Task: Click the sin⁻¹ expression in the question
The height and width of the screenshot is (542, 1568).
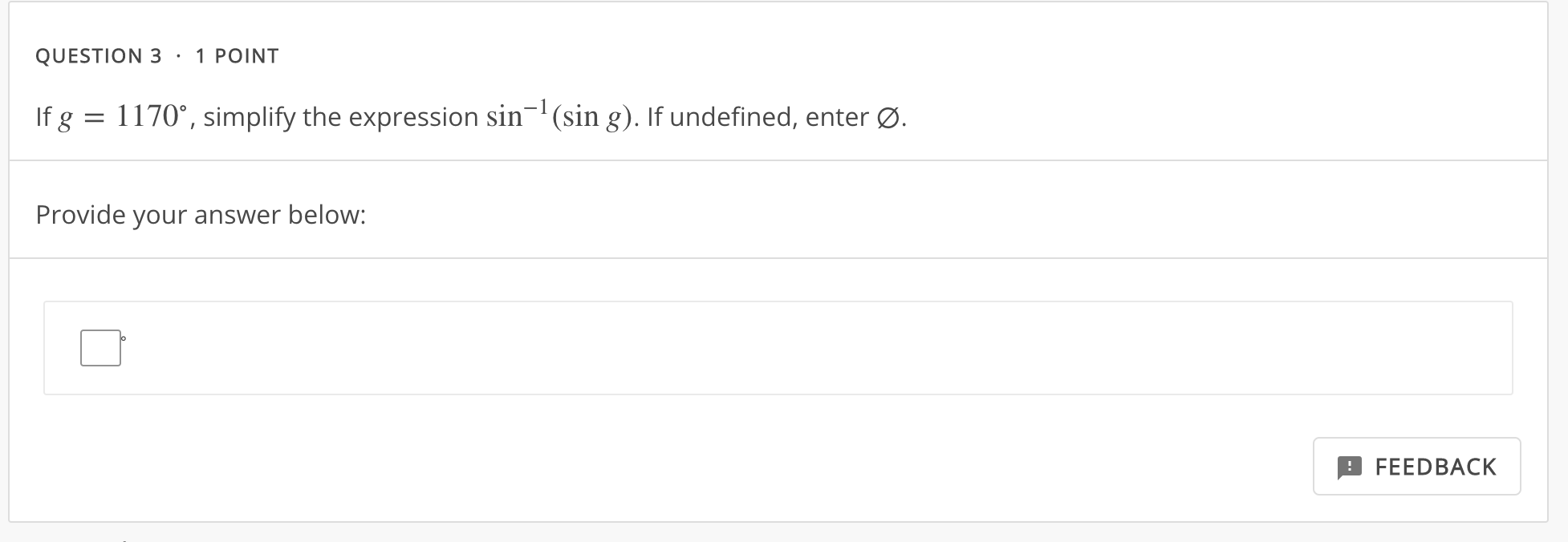Action: pos(518,114)
